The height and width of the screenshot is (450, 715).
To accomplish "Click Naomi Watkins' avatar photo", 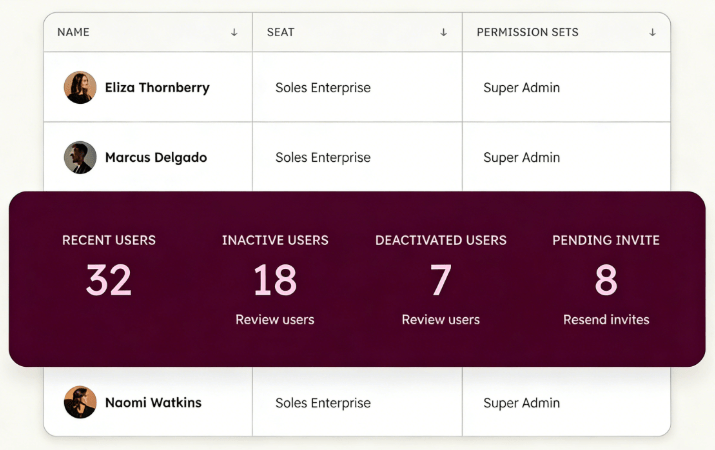I will point(80,403).
